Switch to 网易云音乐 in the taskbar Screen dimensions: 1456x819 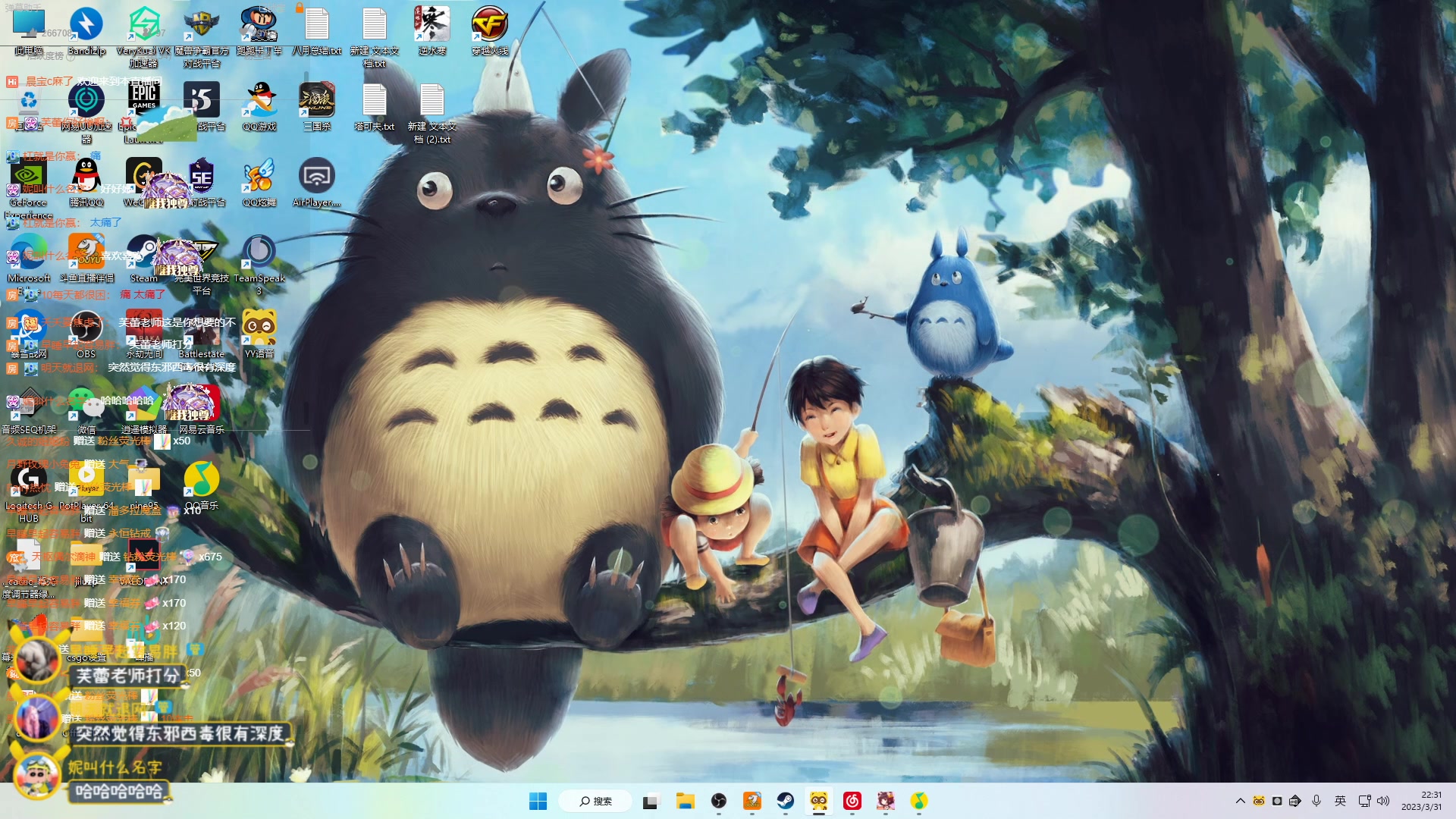(x=852, y=801)
